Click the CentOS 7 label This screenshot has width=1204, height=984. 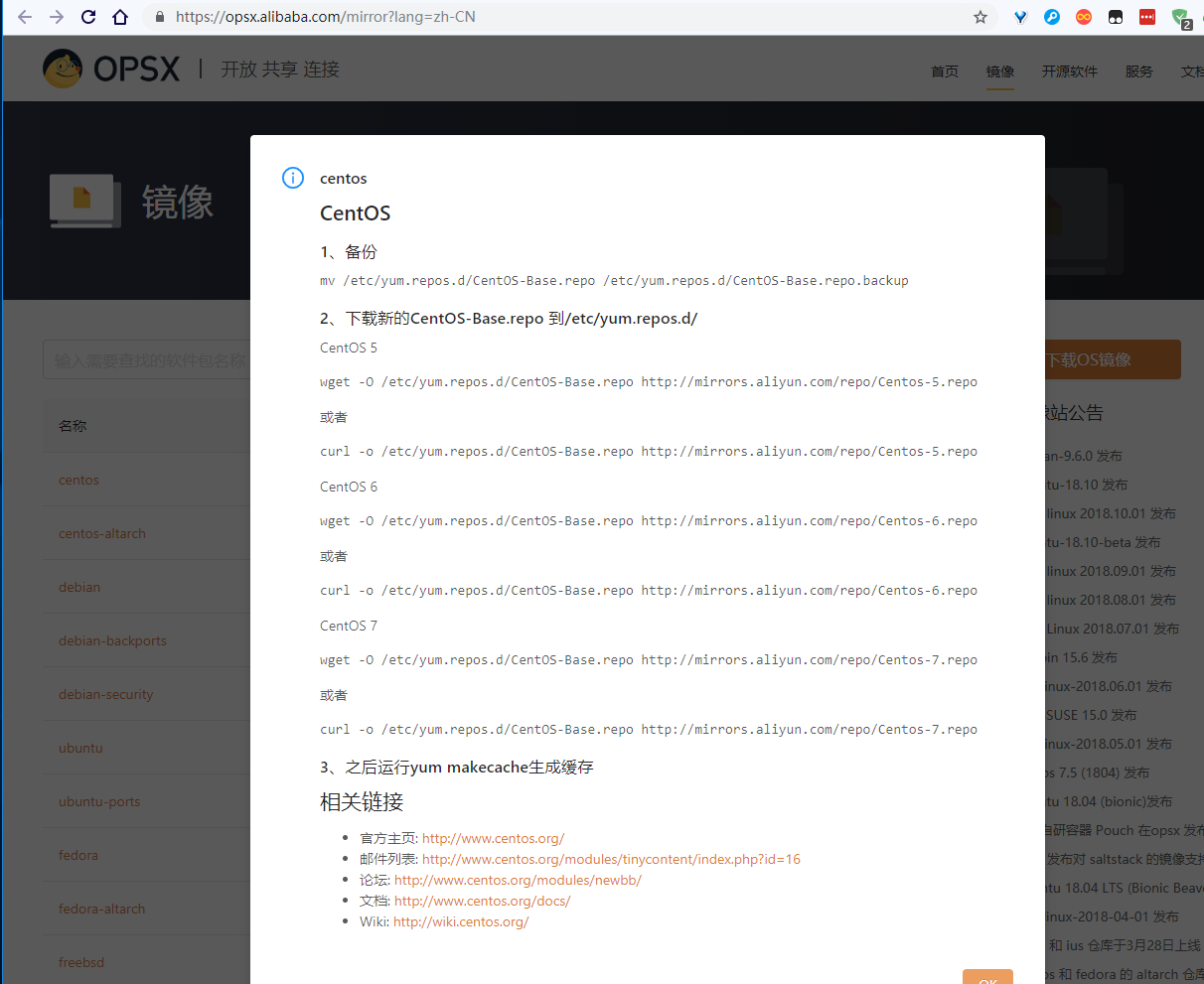pyautogui.click(x=349, y=626)
